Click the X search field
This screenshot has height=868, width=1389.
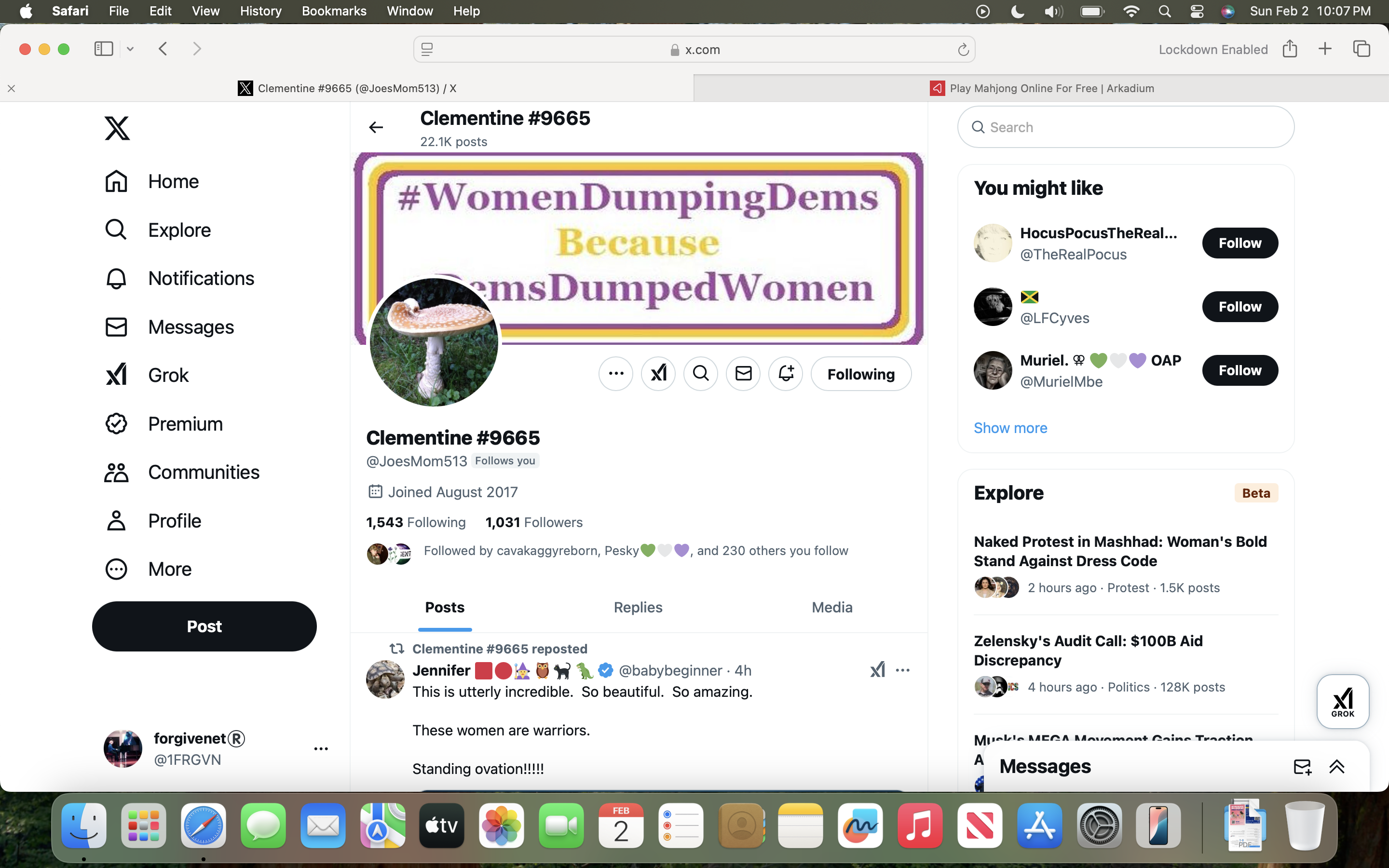tap(1126, 127)
